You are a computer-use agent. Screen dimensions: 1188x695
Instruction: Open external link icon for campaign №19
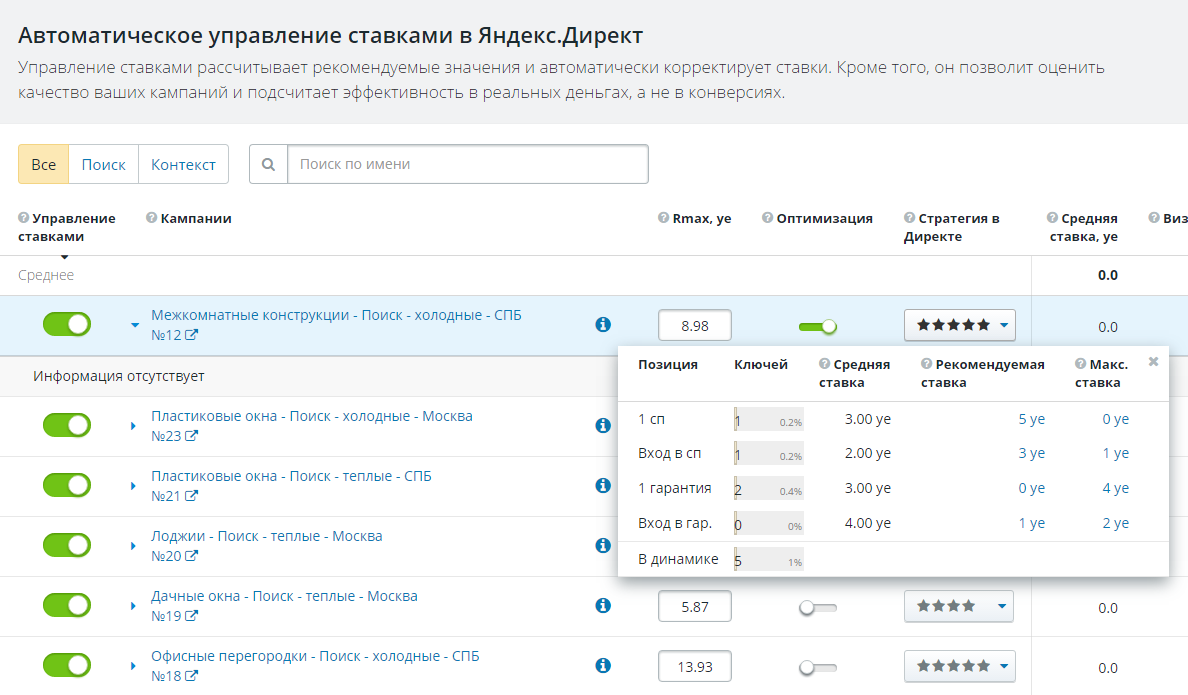pos(191,615)
